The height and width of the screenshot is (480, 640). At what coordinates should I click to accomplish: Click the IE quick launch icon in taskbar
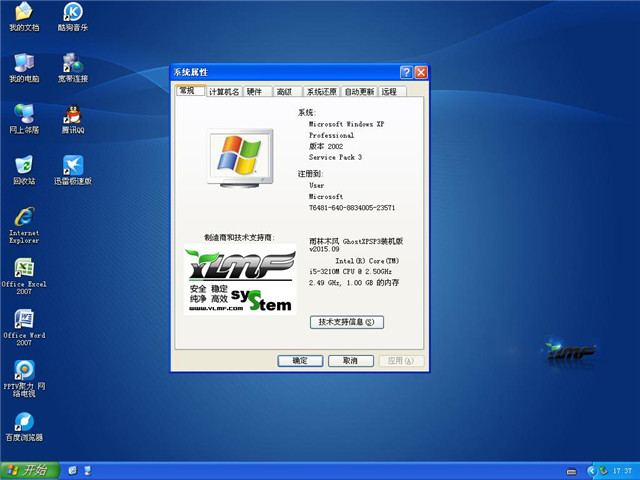coord(73,471)
